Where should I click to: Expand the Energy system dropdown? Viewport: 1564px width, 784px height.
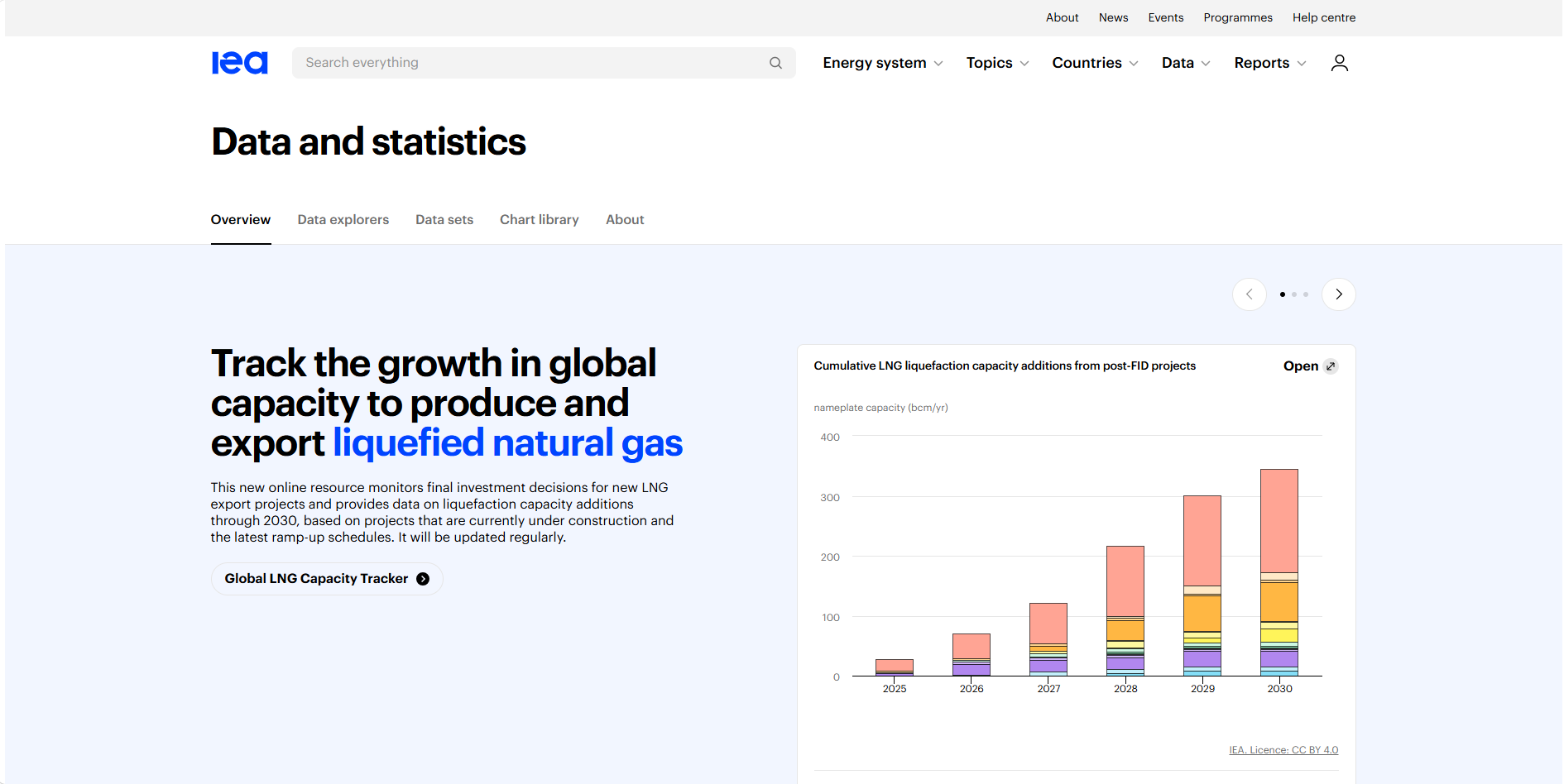[883, 63]
